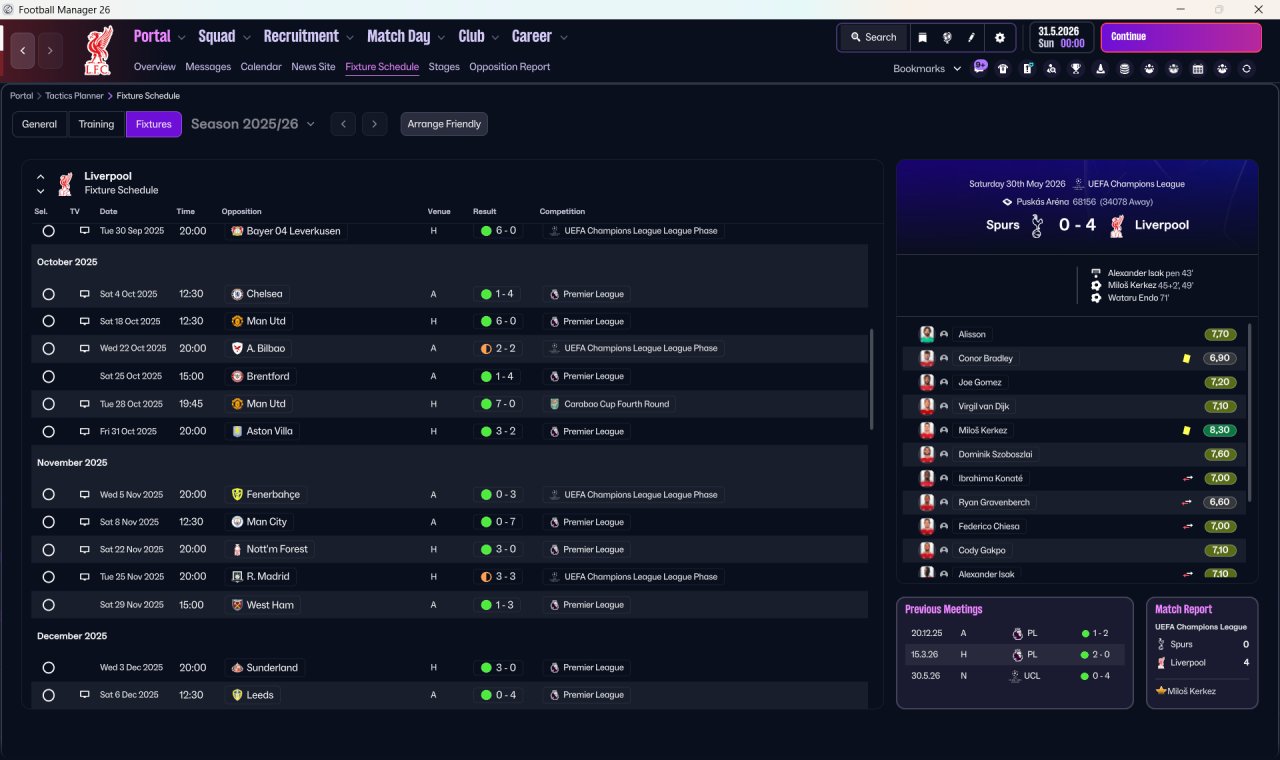This screenshot has width=1280, height=760.
Task: Select the Bayer 04 Leverkusen fixture radio button
Action: 48,231
